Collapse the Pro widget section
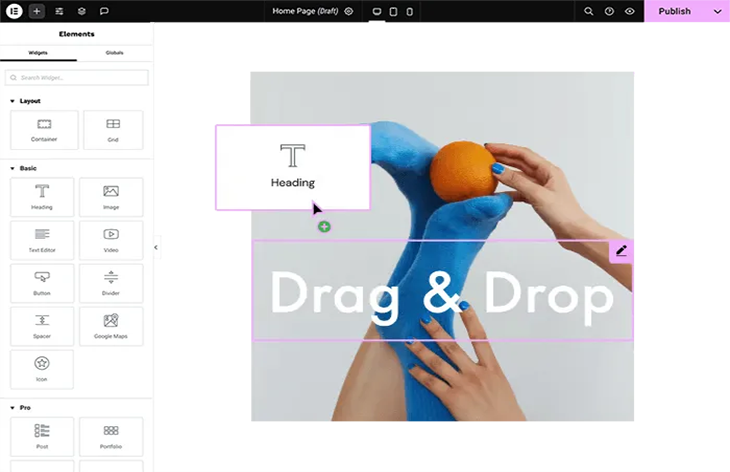Screen dimensions: 730x472 pos(12,408)
